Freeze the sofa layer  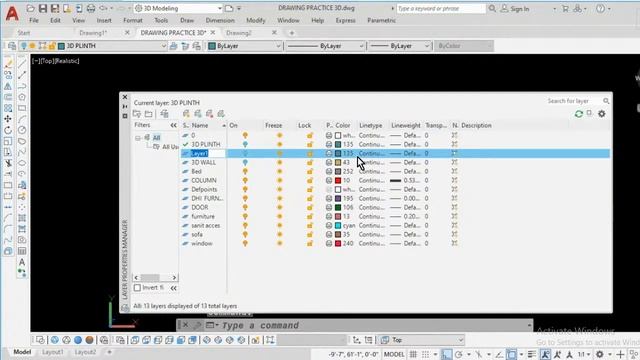(280, 234)
